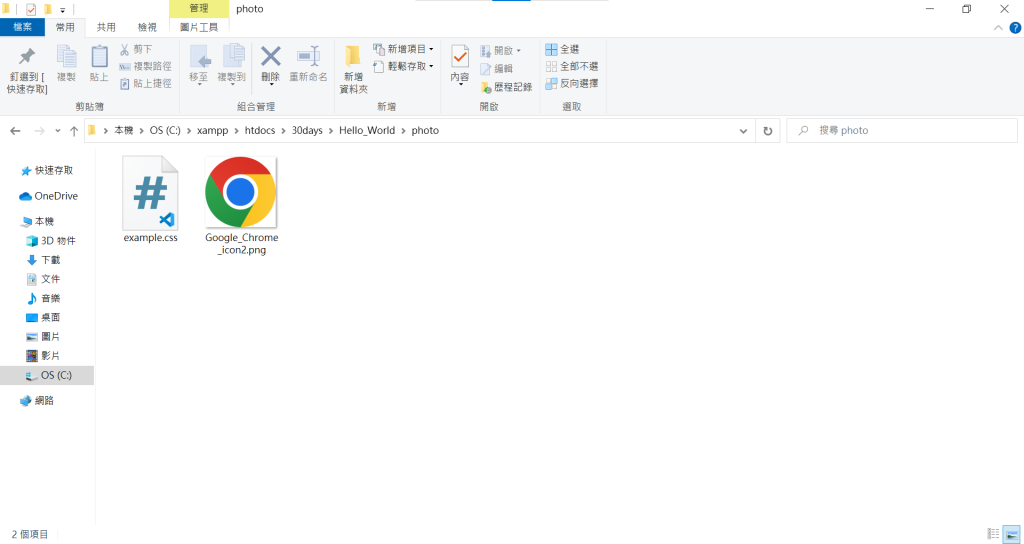
Task: Open the 輕鬆存取 dropdown
Action: [403, 66]
